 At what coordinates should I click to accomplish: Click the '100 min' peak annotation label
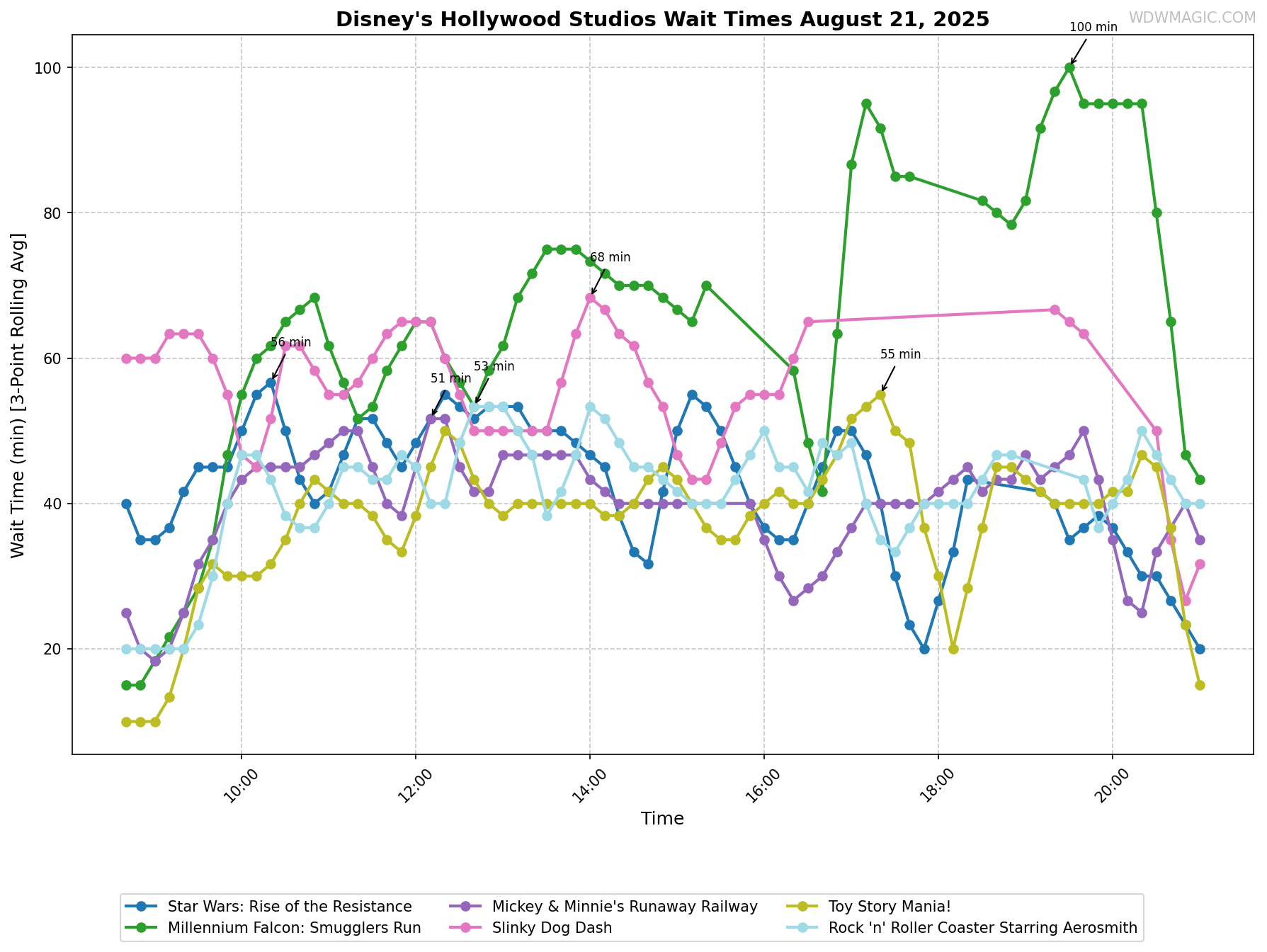(1093, 28)
